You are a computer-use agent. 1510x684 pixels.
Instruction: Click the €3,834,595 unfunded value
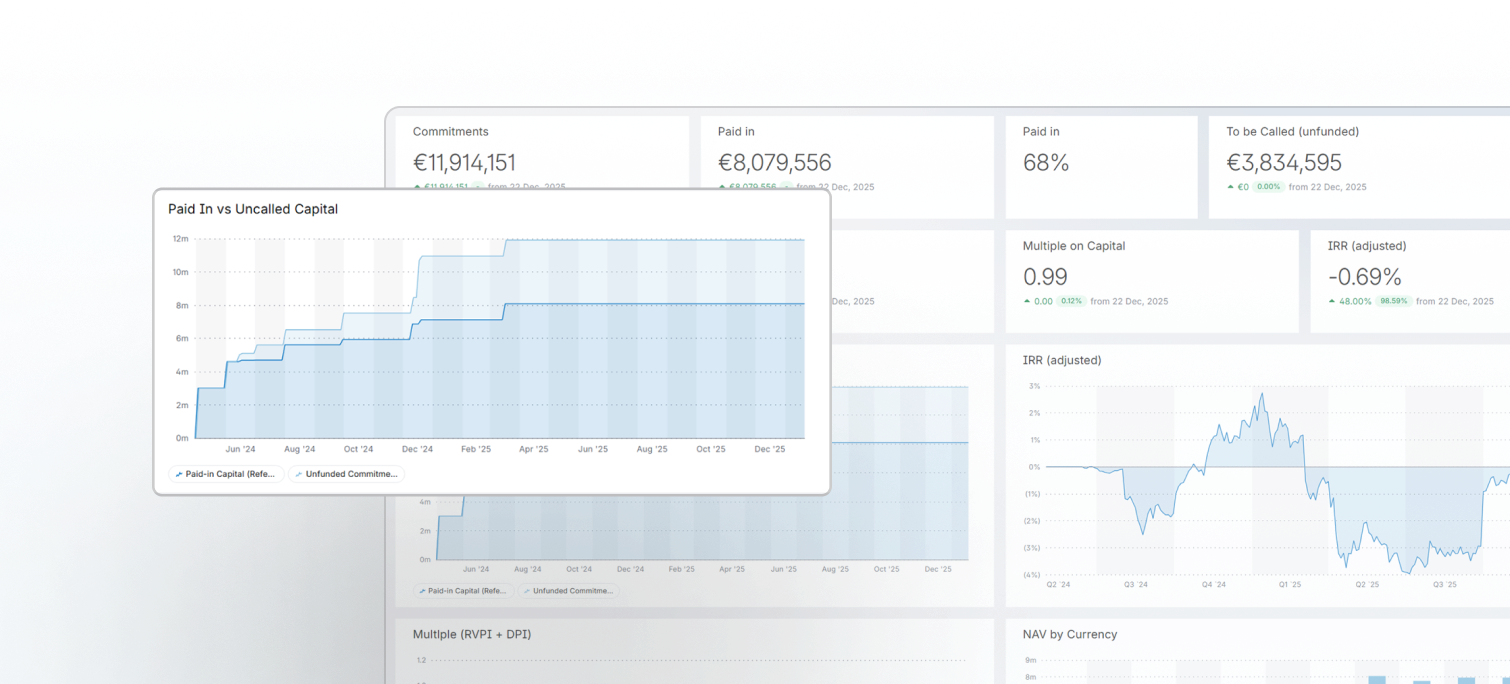tap(1284, 162)
